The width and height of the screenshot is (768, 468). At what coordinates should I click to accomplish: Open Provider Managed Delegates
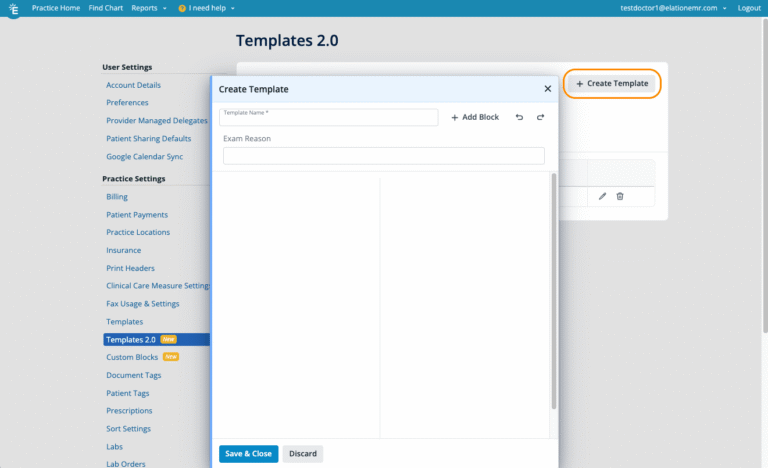coord(157,121)
